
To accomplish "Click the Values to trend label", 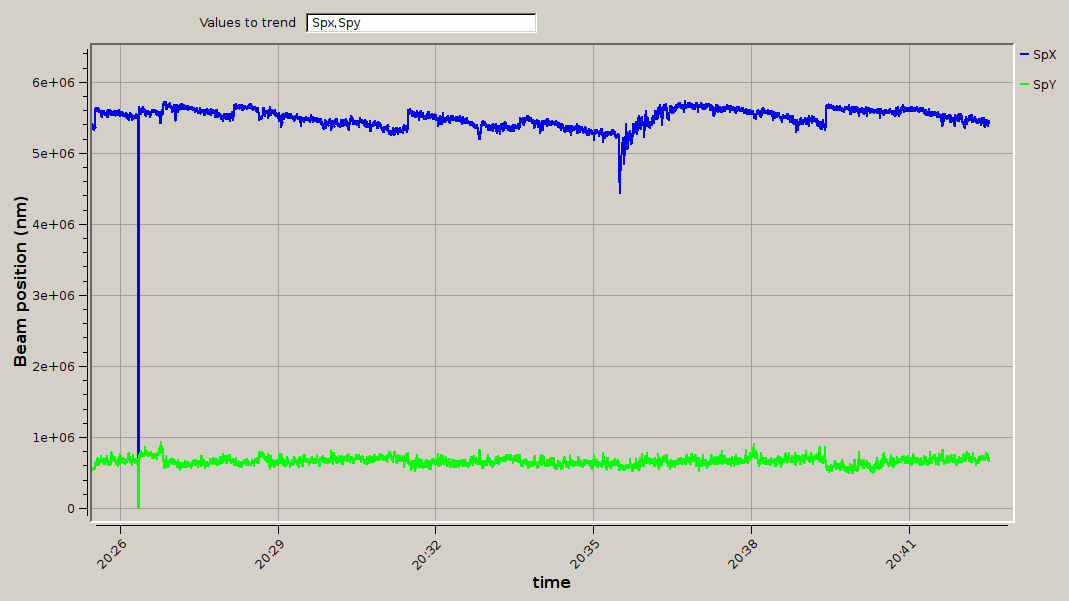I will tap(247, 23).
